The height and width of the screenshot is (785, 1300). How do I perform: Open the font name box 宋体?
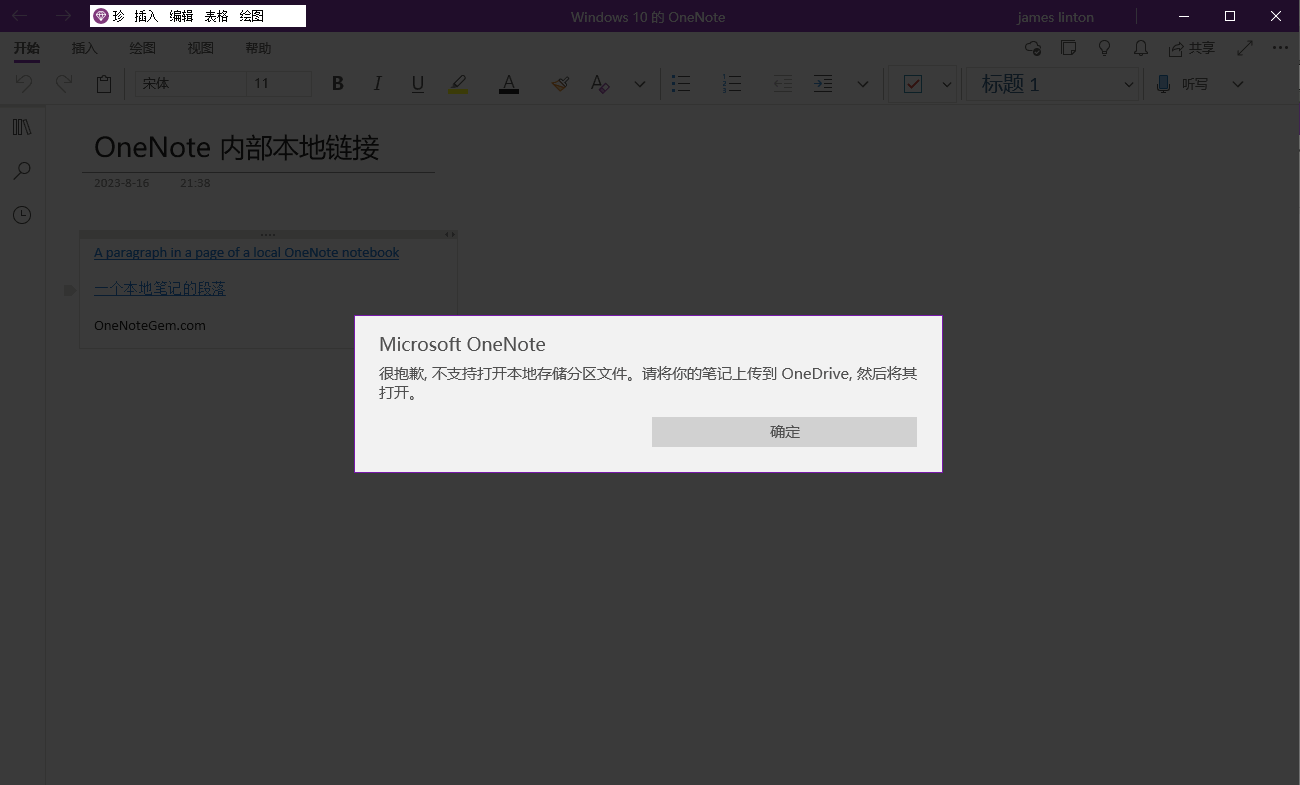pyautogui.click(x=190, y=84)
